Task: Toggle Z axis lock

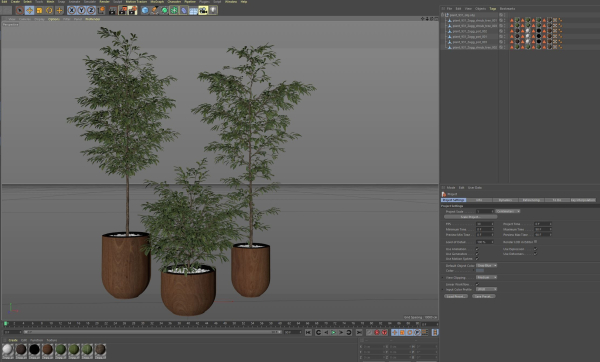Action: [91, 10]
